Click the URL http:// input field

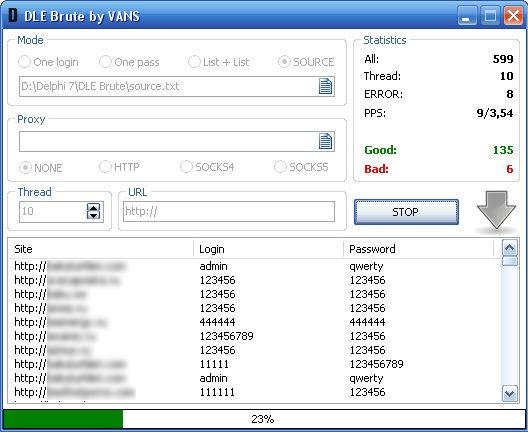229,211
